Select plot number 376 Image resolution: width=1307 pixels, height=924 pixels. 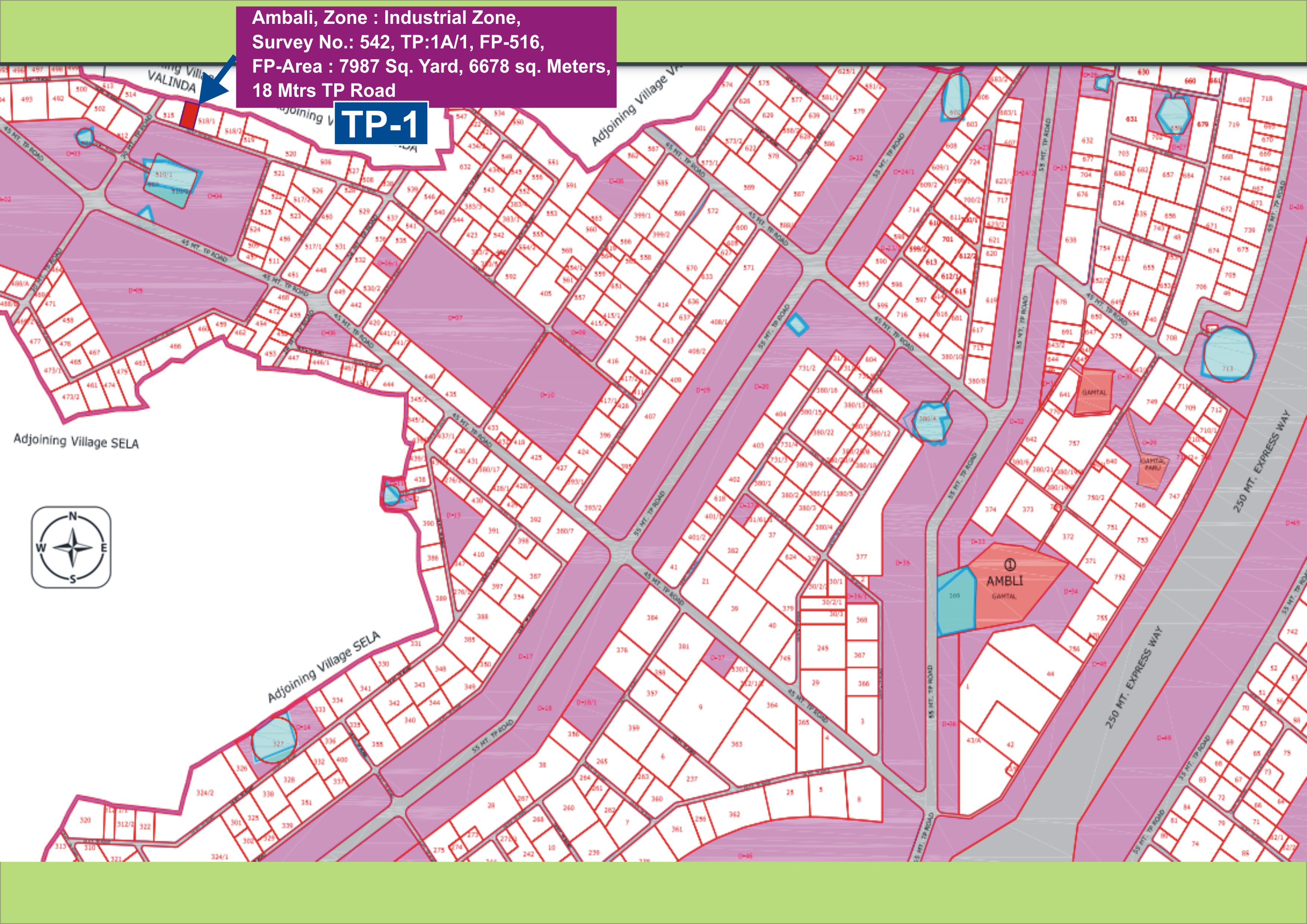click(x=621, y=650)
